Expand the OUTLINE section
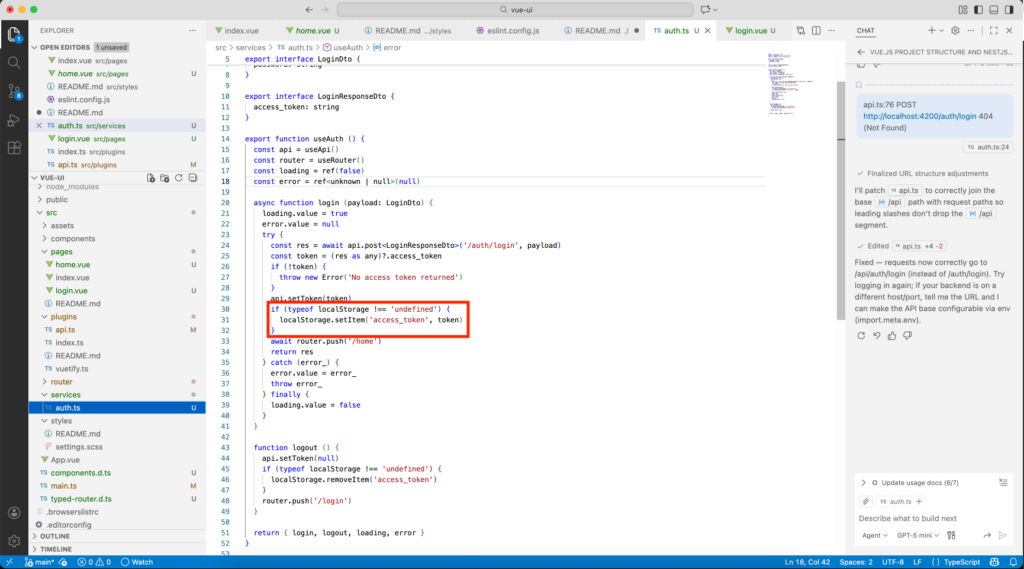1024x569 pixels. (x=55, y=536)
